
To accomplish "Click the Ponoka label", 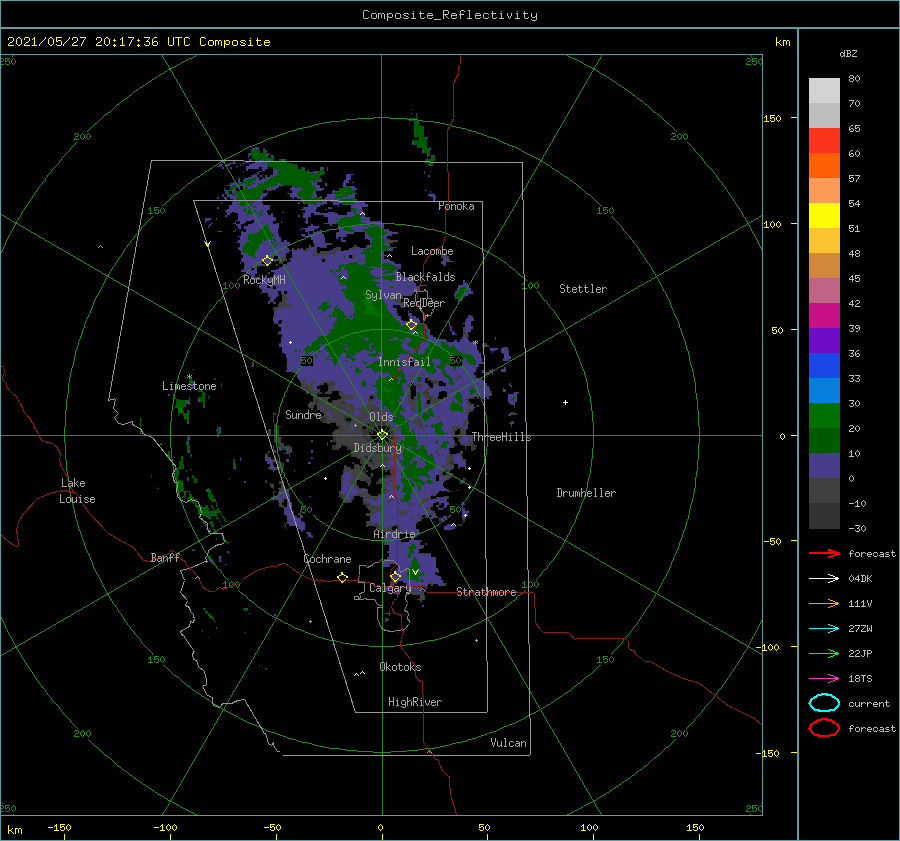I will 456,206.
